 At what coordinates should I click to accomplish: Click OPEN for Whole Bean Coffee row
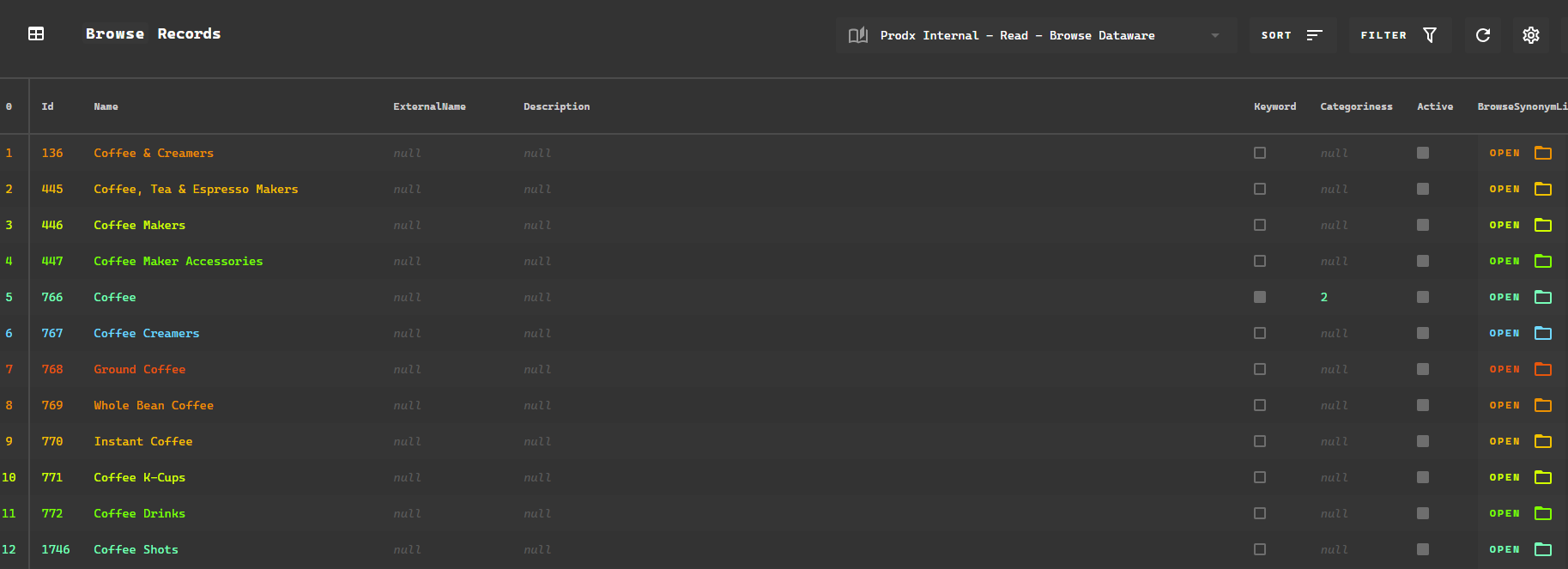[x=1504, y=405]
